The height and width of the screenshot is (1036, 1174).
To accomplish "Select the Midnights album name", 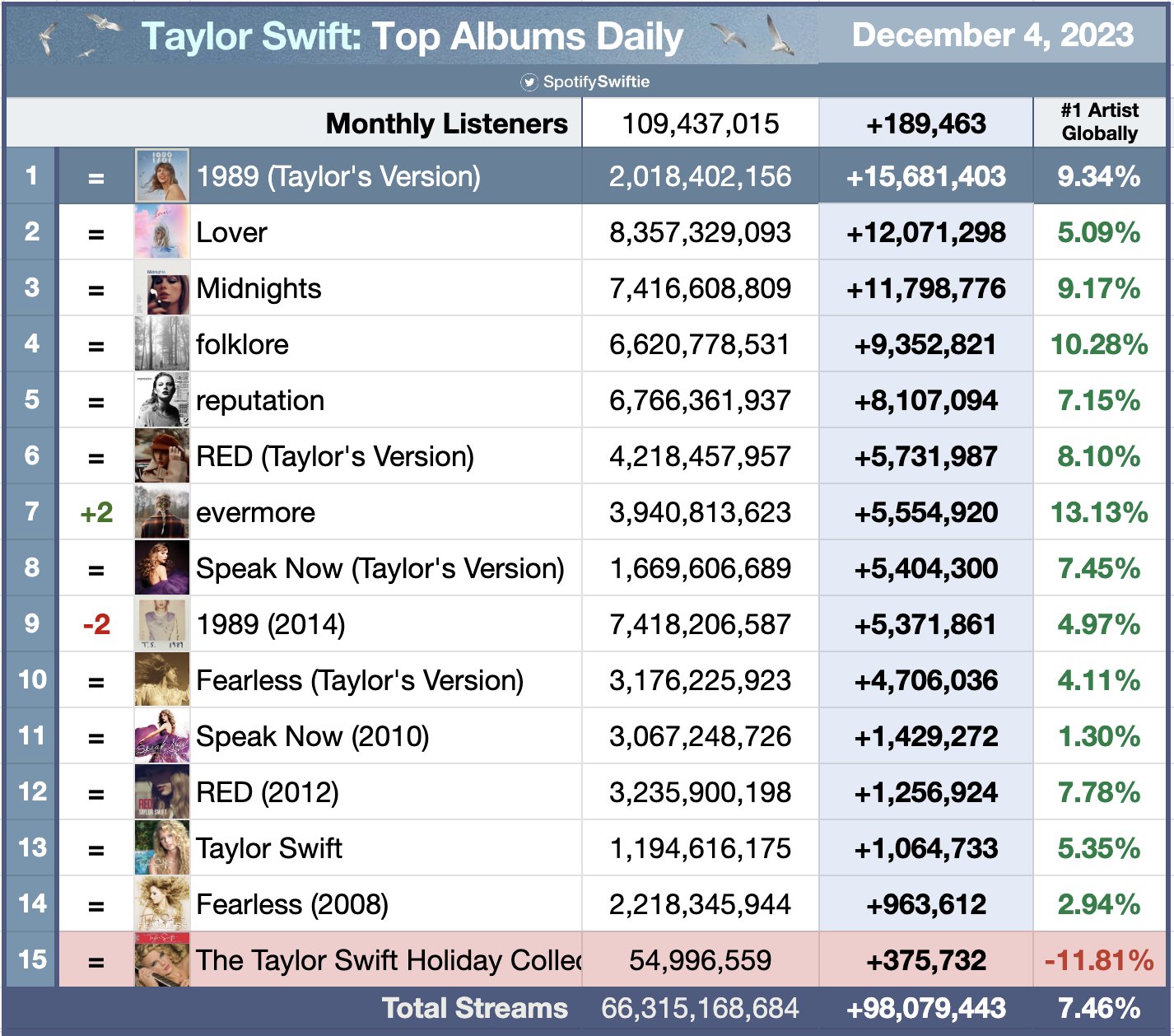I will point(259,288).
